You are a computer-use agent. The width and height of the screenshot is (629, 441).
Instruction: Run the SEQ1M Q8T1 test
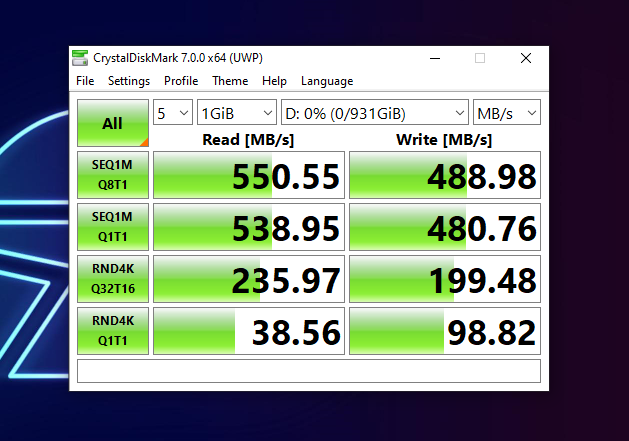[x=113, y=175]
